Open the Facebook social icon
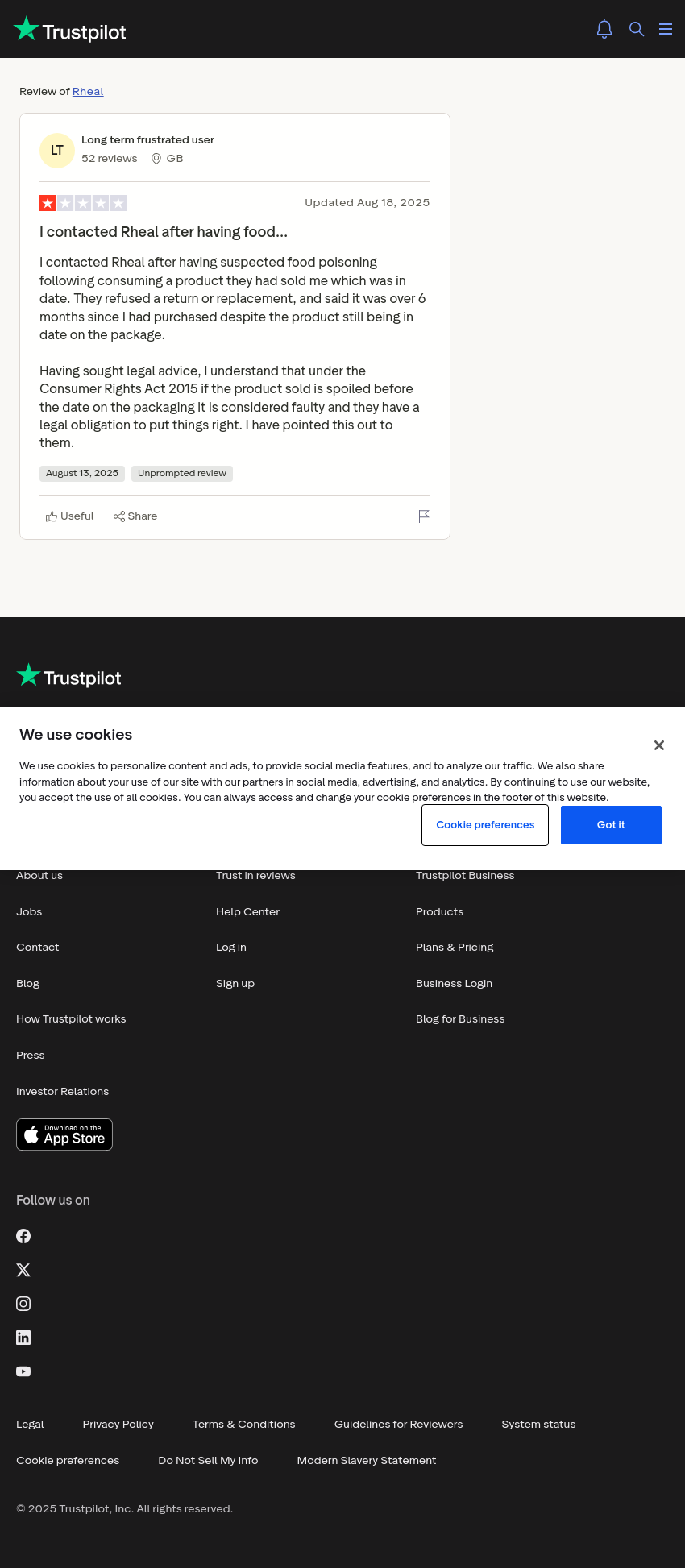 pos(23,1236)
